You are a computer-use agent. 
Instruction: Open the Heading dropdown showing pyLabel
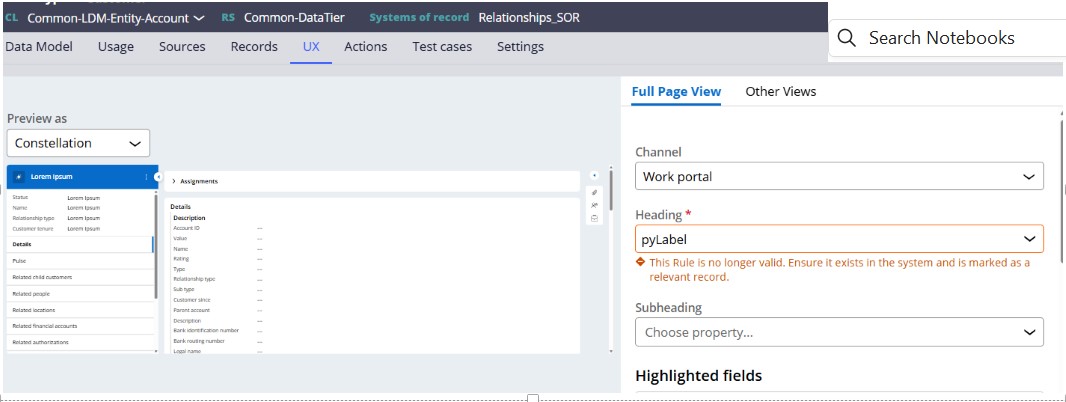[x=839, y=239]
